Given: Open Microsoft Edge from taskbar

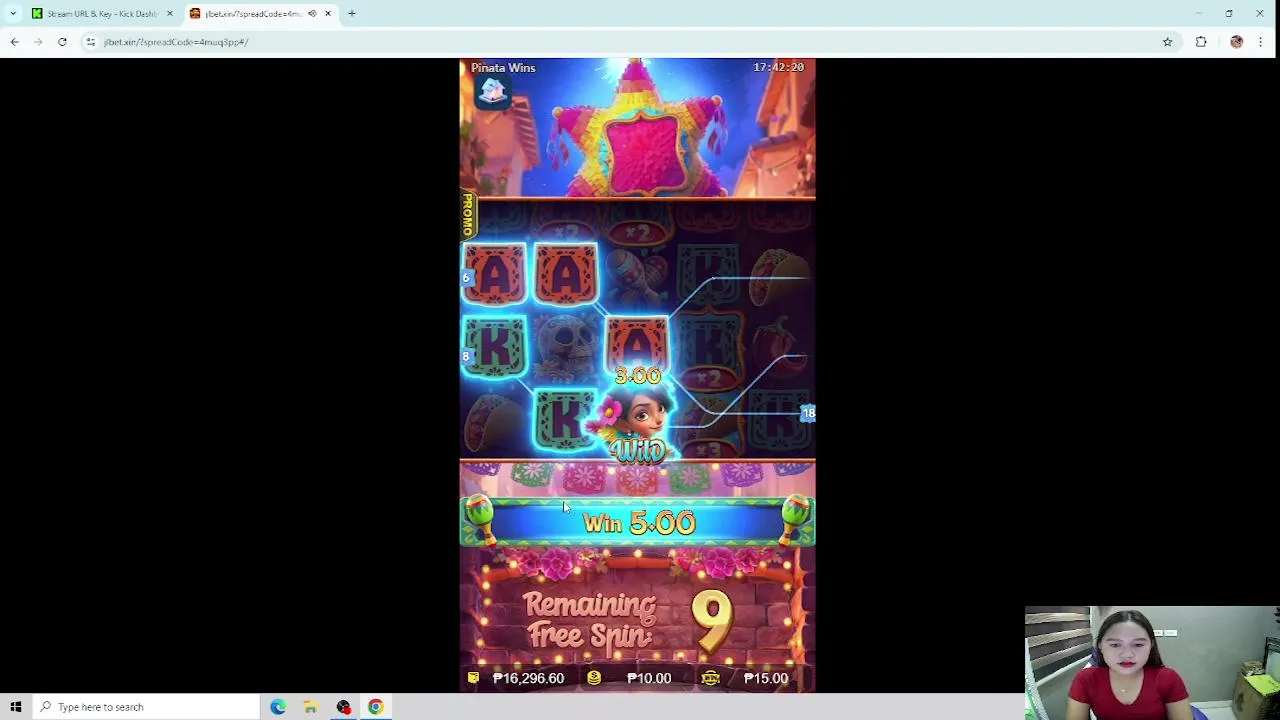Looking at the screenshot, I should [x=278, y=707].
